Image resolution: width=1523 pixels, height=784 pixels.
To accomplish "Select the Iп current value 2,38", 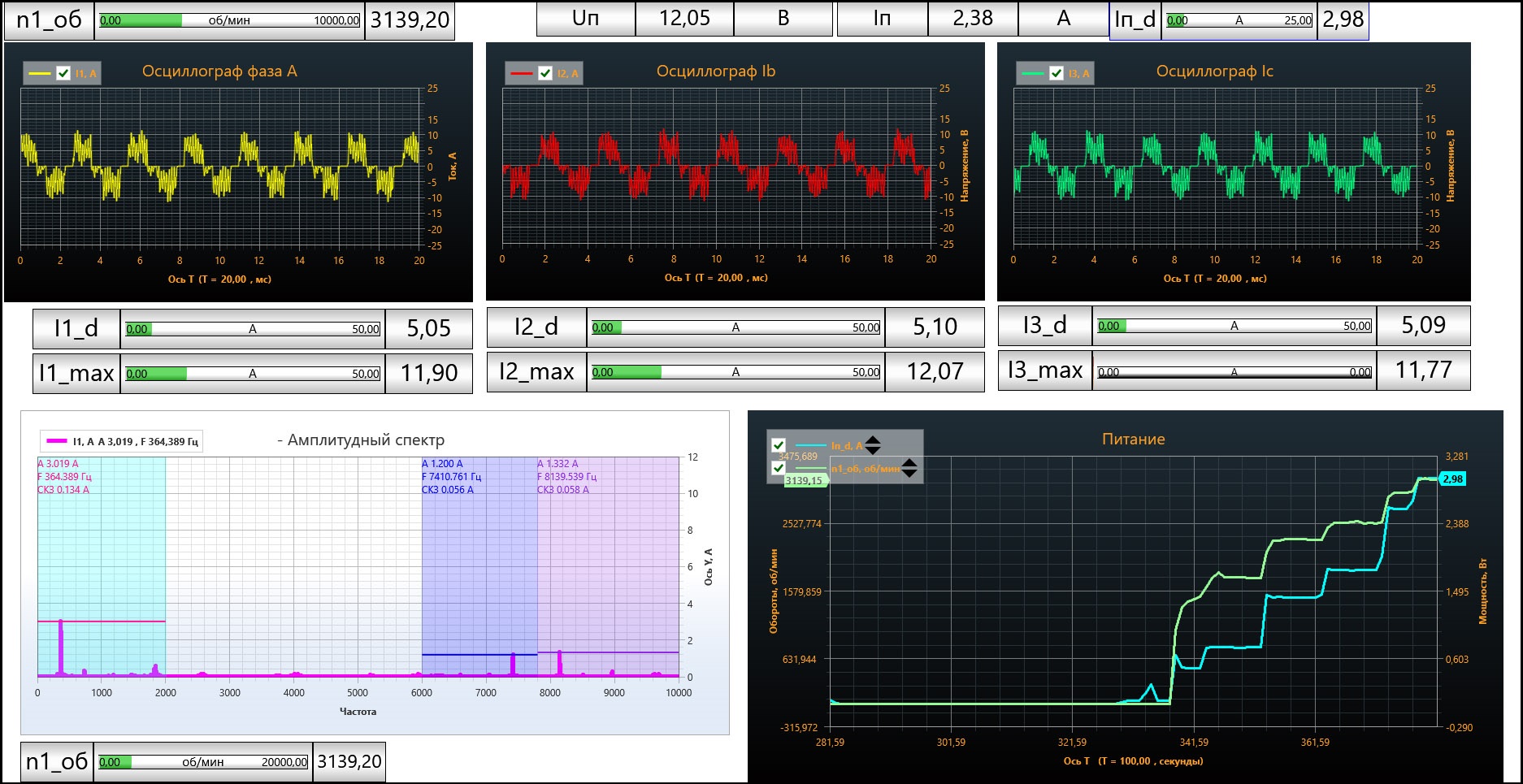I will tap(973, 19).
